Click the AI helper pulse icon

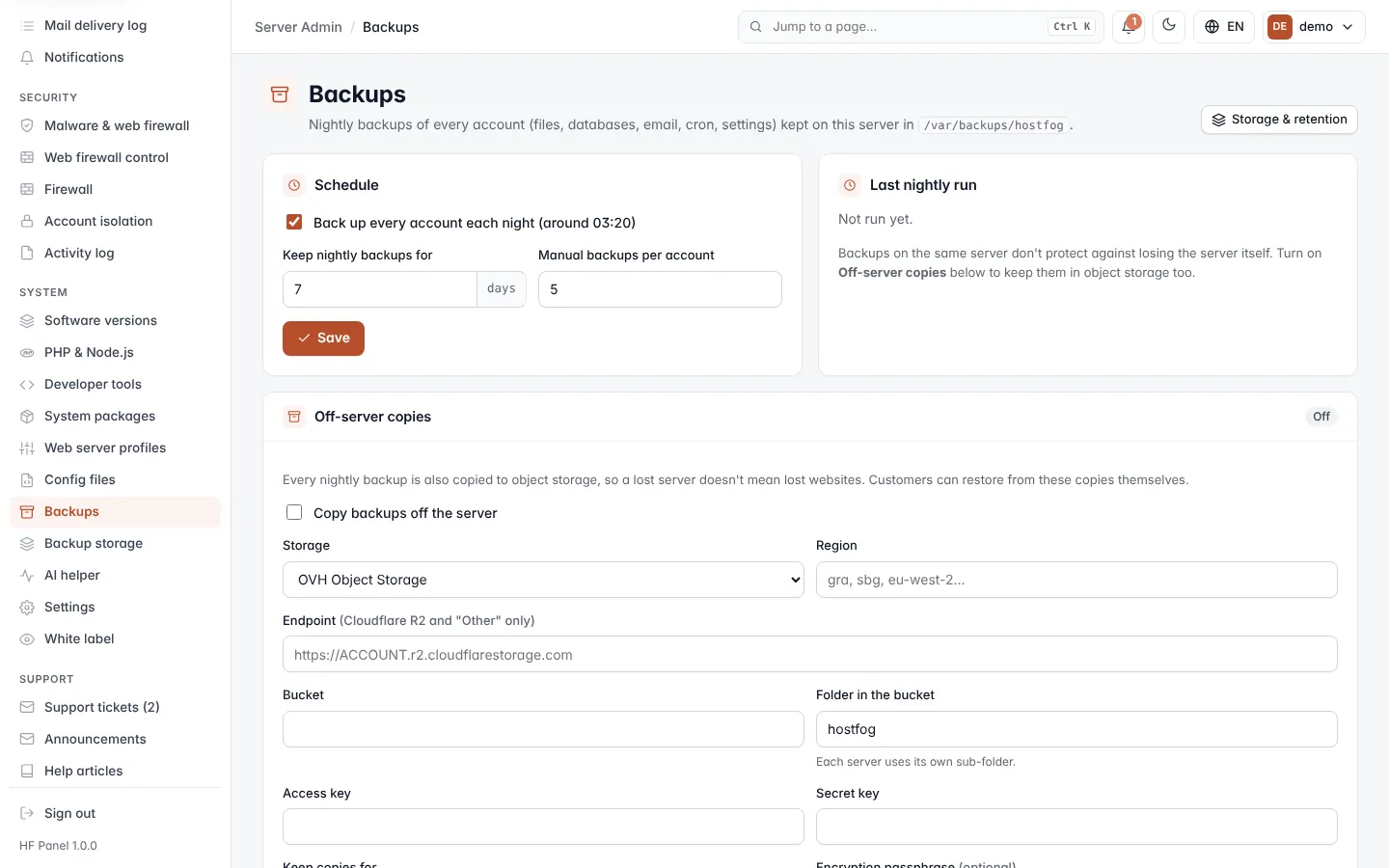27,575
